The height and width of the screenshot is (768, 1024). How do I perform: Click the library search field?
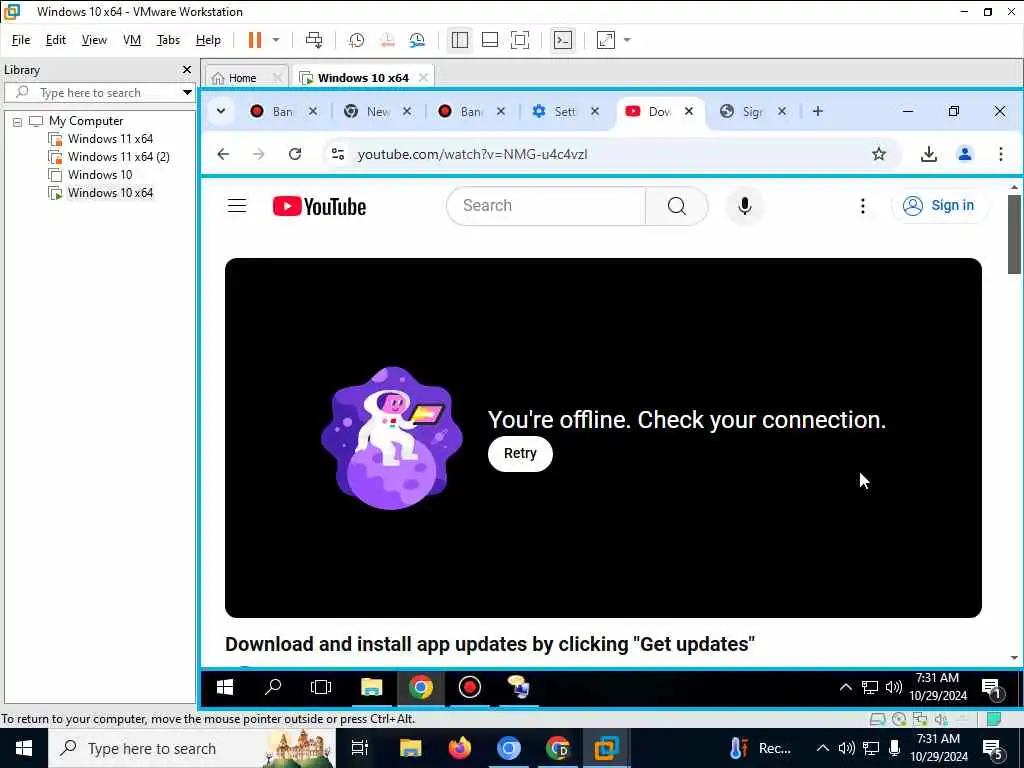tap(98, 93)
